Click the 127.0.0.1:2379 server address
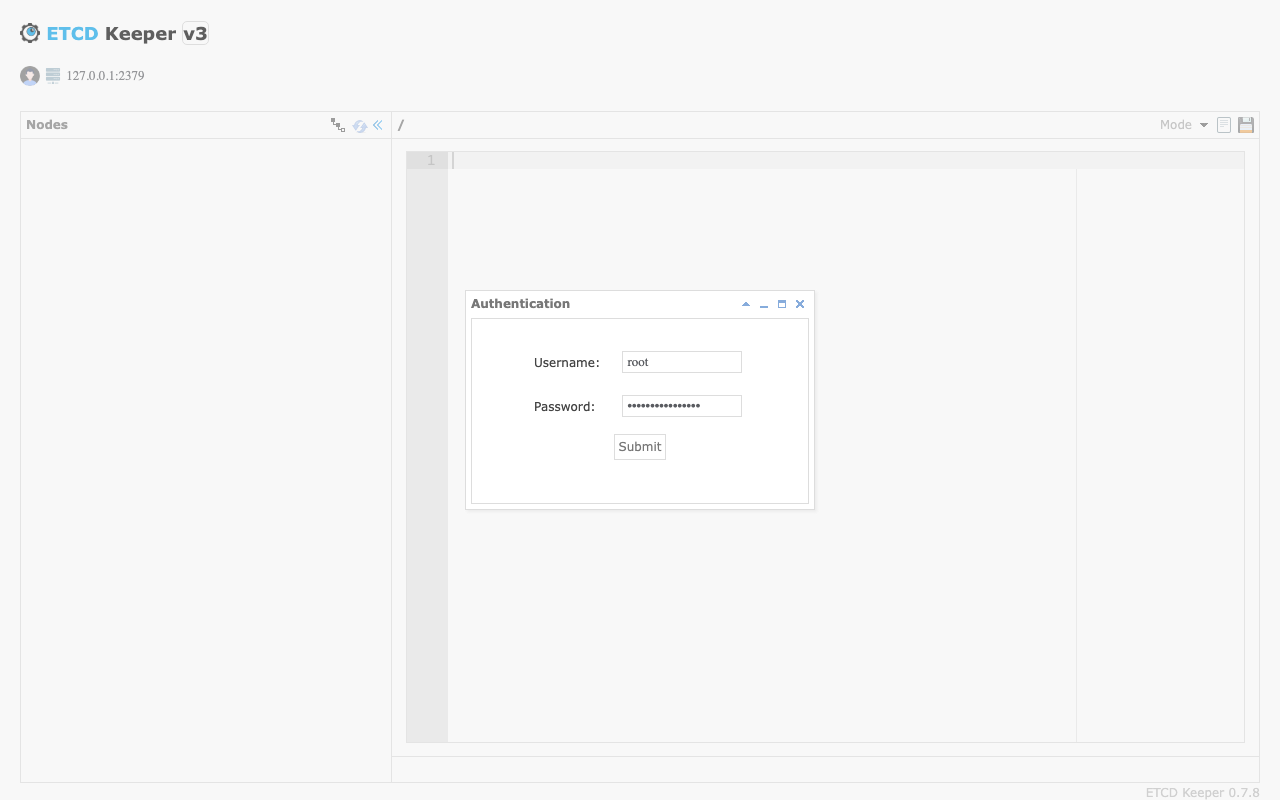Image resolution: width=1280 pixels, height=800 pixels. pyautogui.click(x=105, y=76)
